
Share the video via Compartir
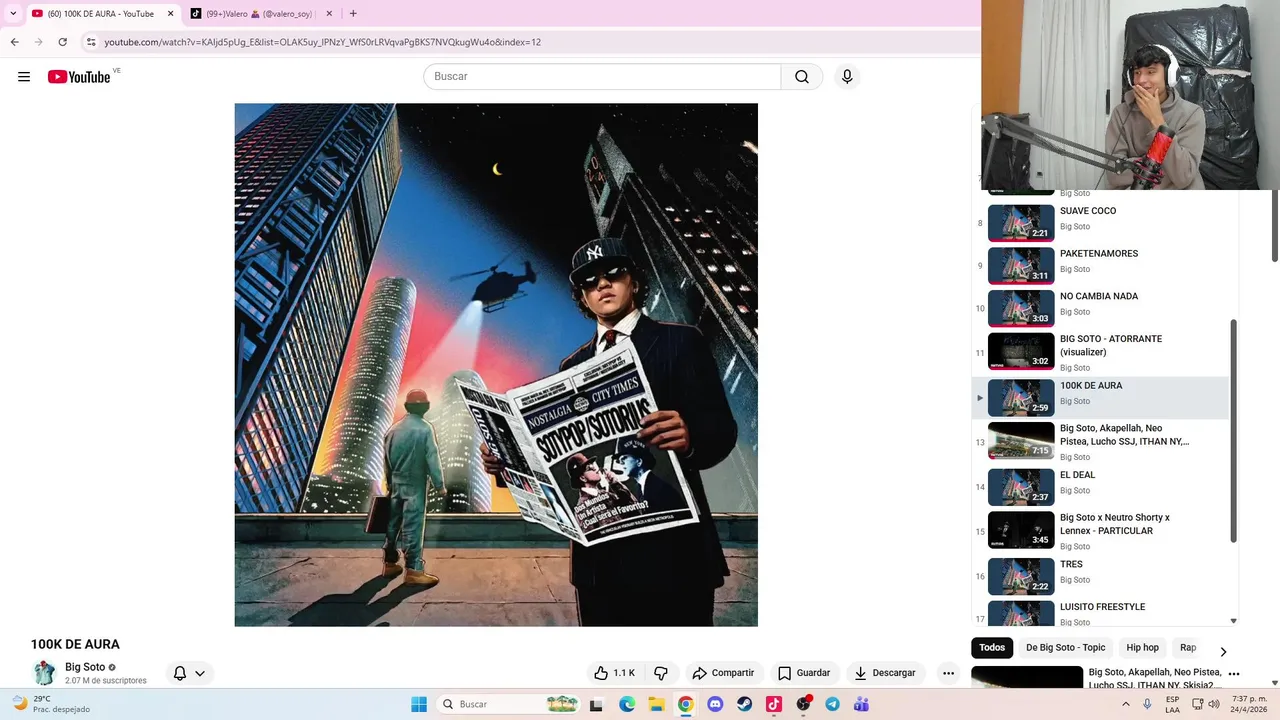tap(723, 673)
